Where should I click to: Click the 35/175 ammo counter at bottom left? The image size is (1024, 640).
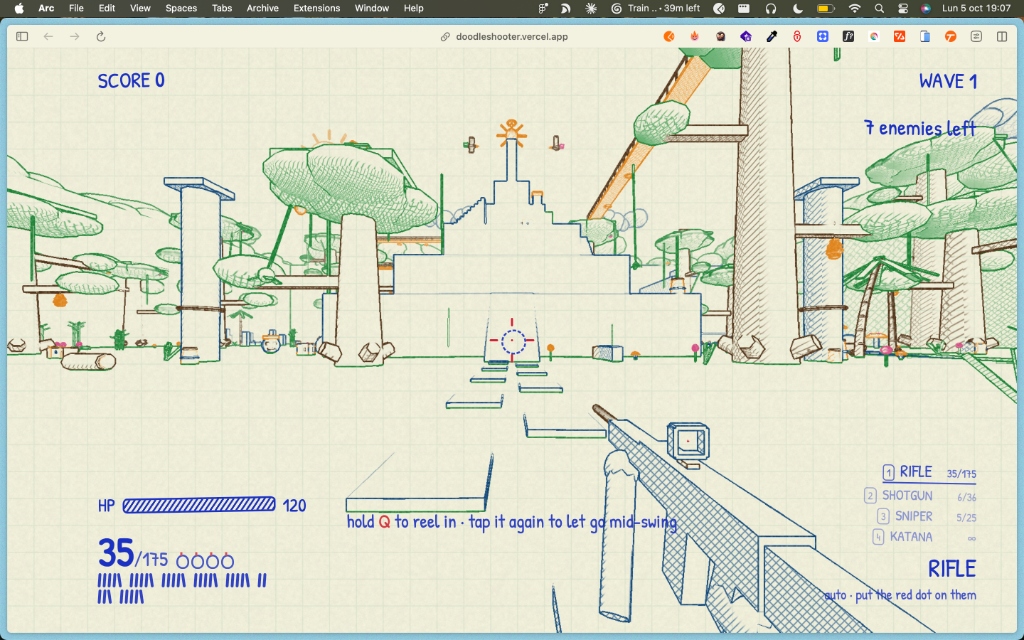tap(133, 554)
